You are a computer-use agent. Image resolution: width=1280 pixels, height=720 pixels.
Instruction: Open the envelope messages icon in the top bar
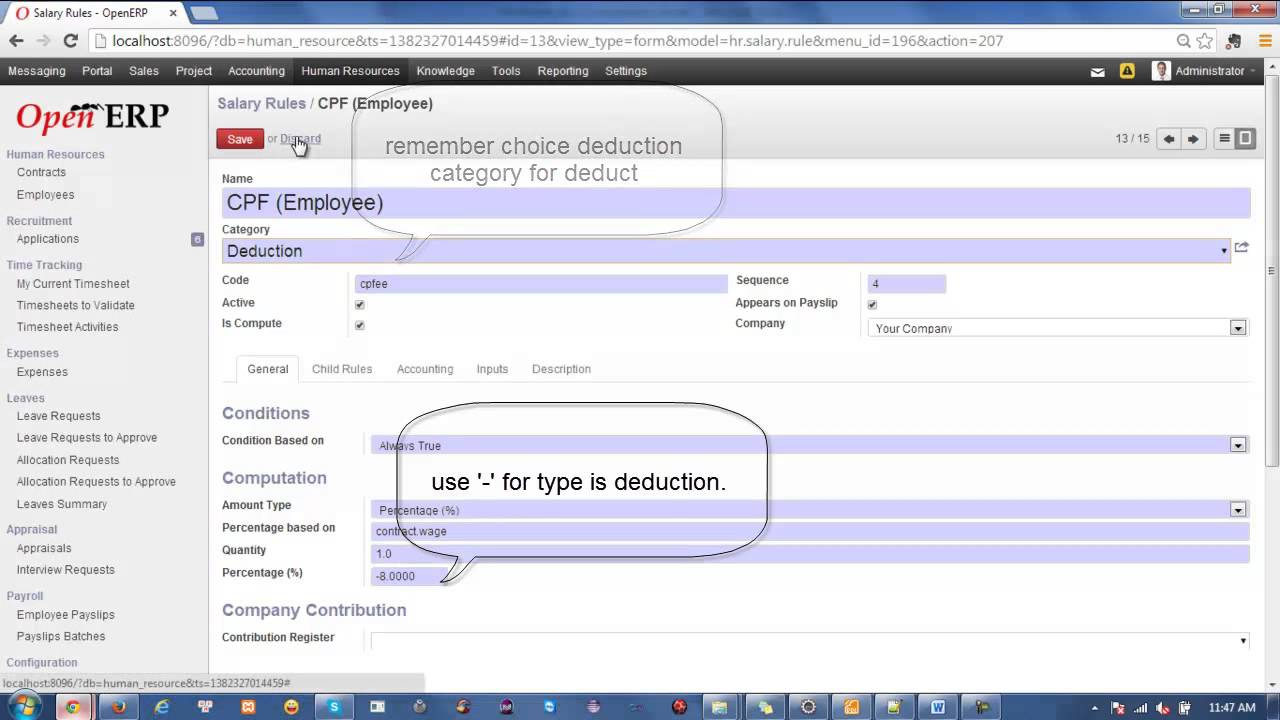1098,72
